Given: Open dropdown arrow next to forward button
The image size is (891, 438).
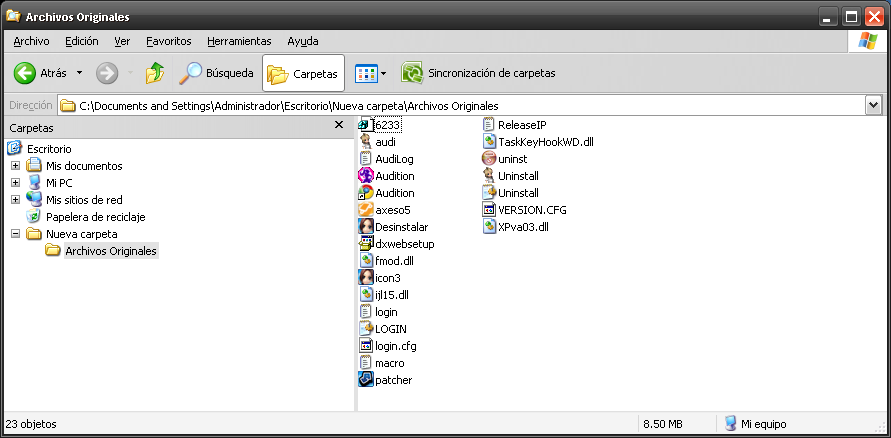Looking at the screenshot, I should (x=130, y=73).
